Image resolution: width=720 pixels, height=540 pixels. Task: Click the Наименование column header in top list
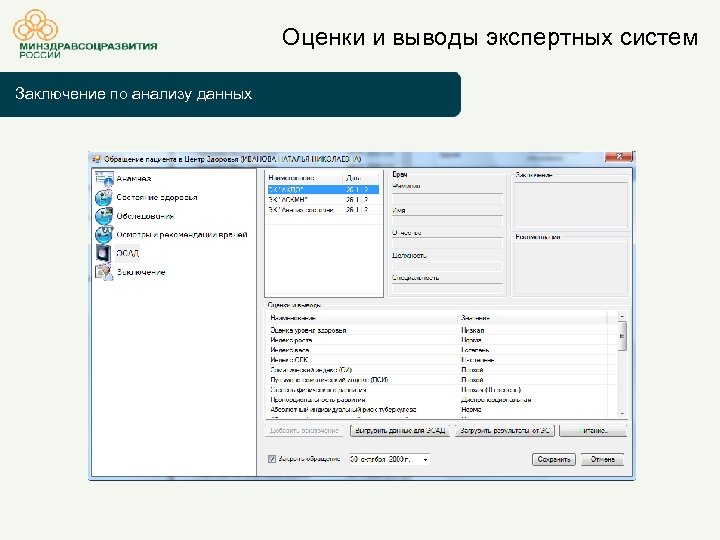point(304,178)
